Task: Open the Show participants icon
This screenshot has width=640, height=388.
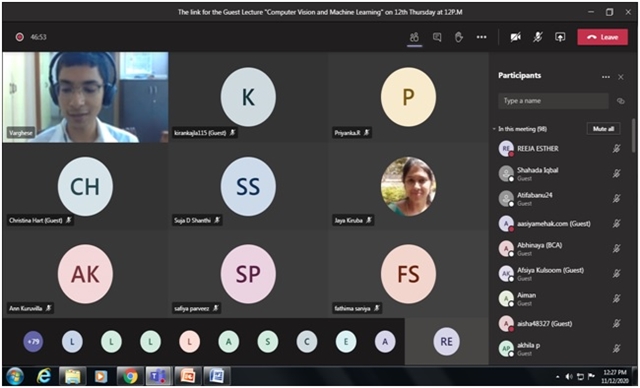Action: [x=414, y=37]
